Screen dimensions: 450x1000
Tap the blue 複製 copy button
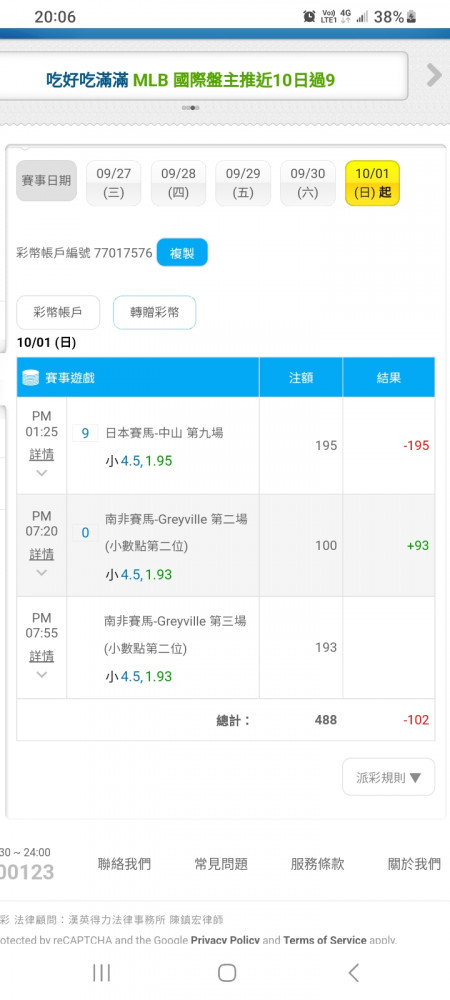point(182,253)
